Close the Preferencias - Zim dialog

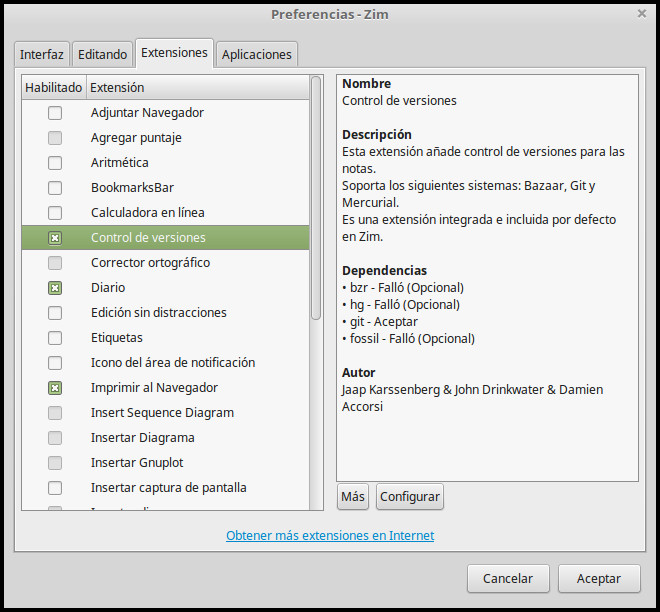click(641, 14)
